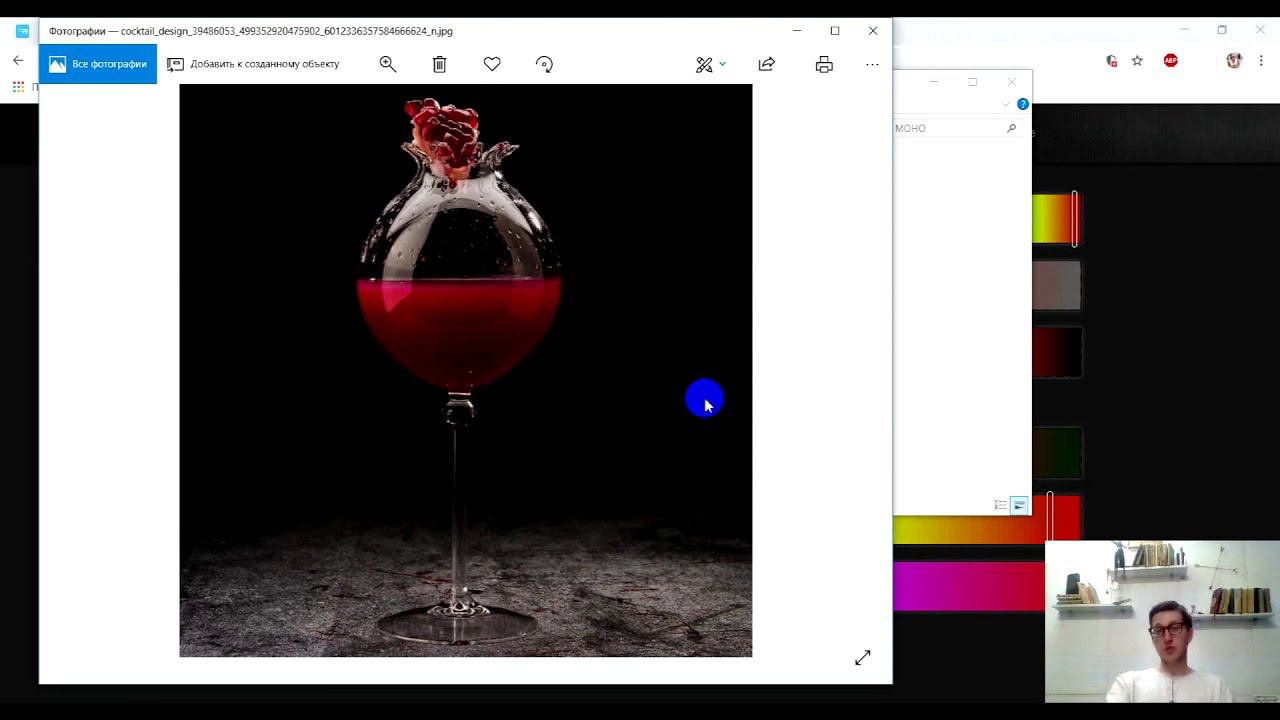
Task: Enter full screen with the diagonal arrows icon
Action: click(x=863, y=657)
